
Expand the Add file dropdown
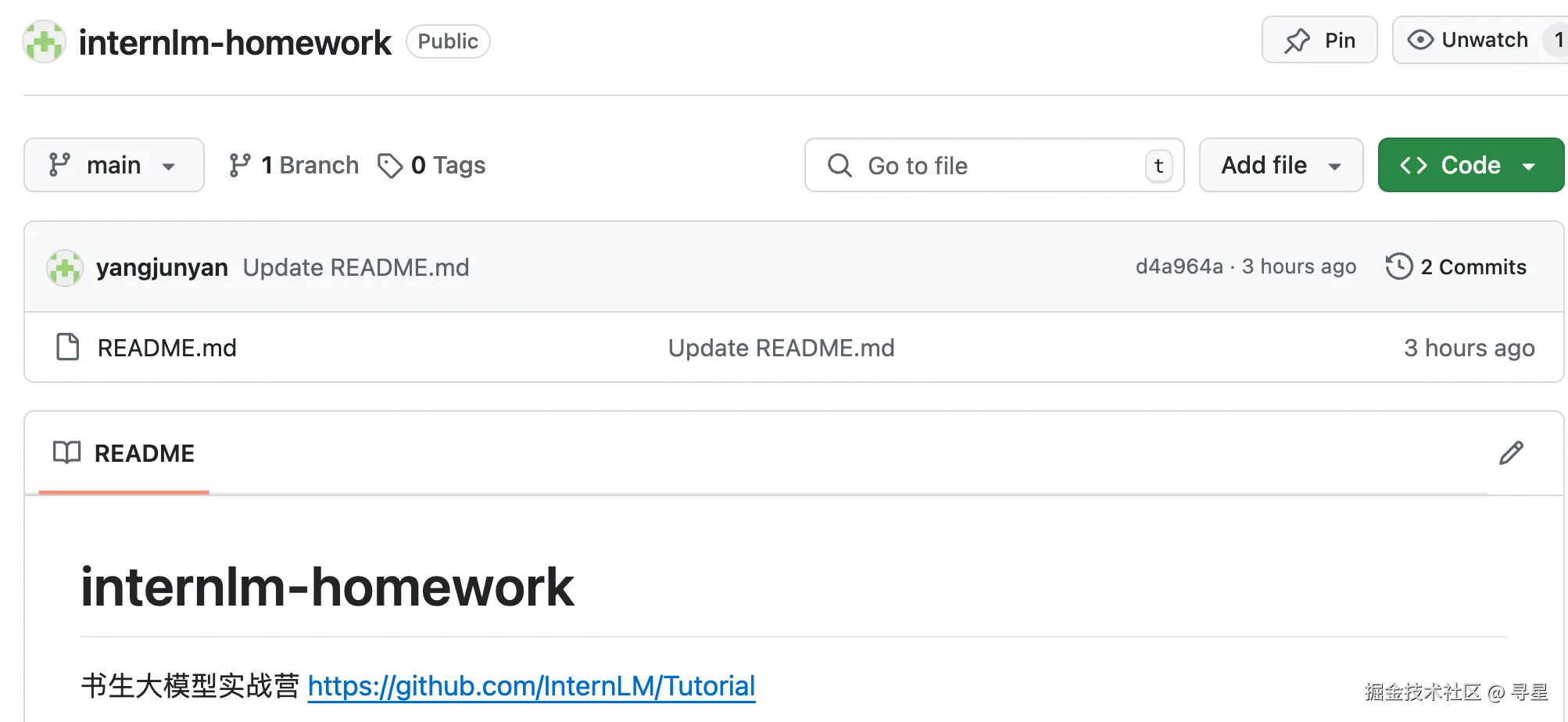(x=1280, y=166)
